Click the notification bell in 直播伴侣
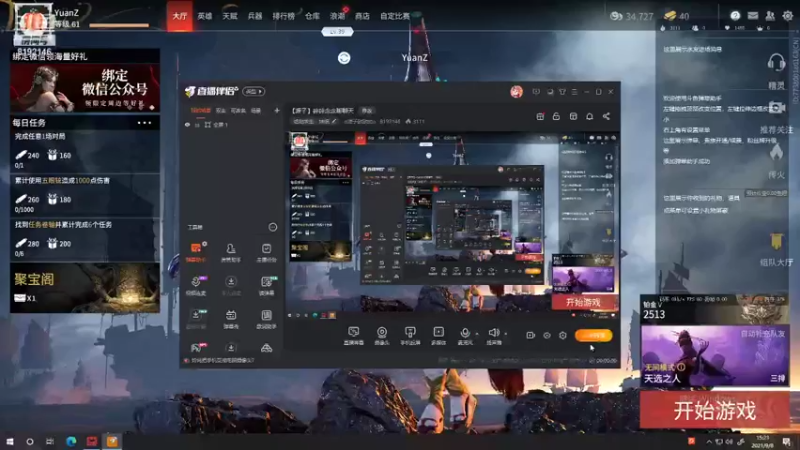 pos(589,116)
